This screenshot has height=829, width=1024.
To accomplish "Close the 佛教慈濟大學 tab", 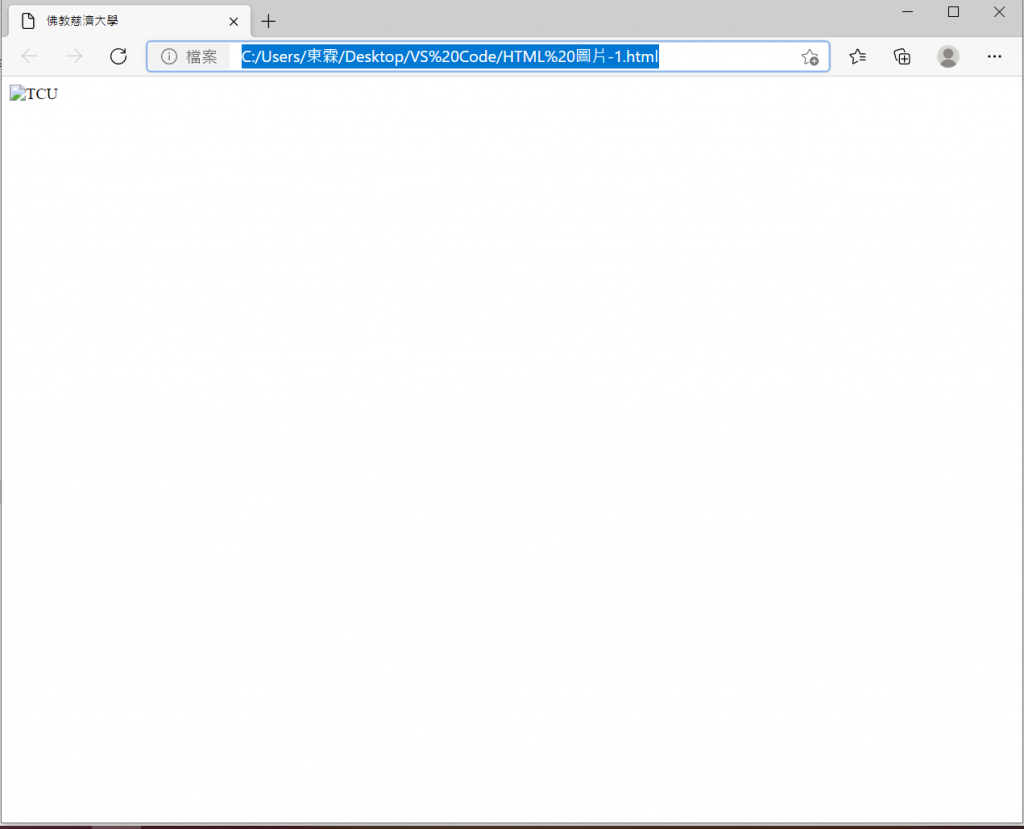I will click(x=234, y=22).
